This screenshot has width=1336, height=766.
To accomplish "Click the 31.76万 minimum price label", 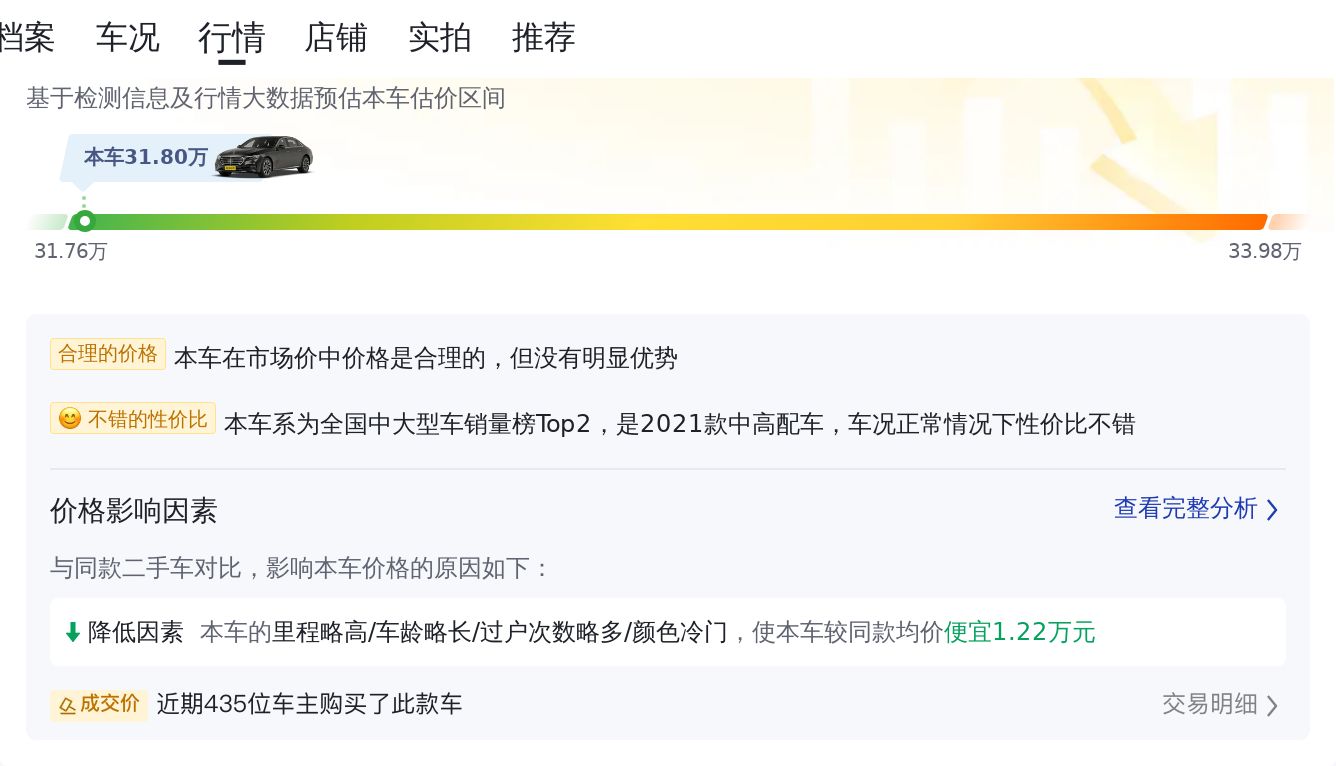I will coord(70,252).
